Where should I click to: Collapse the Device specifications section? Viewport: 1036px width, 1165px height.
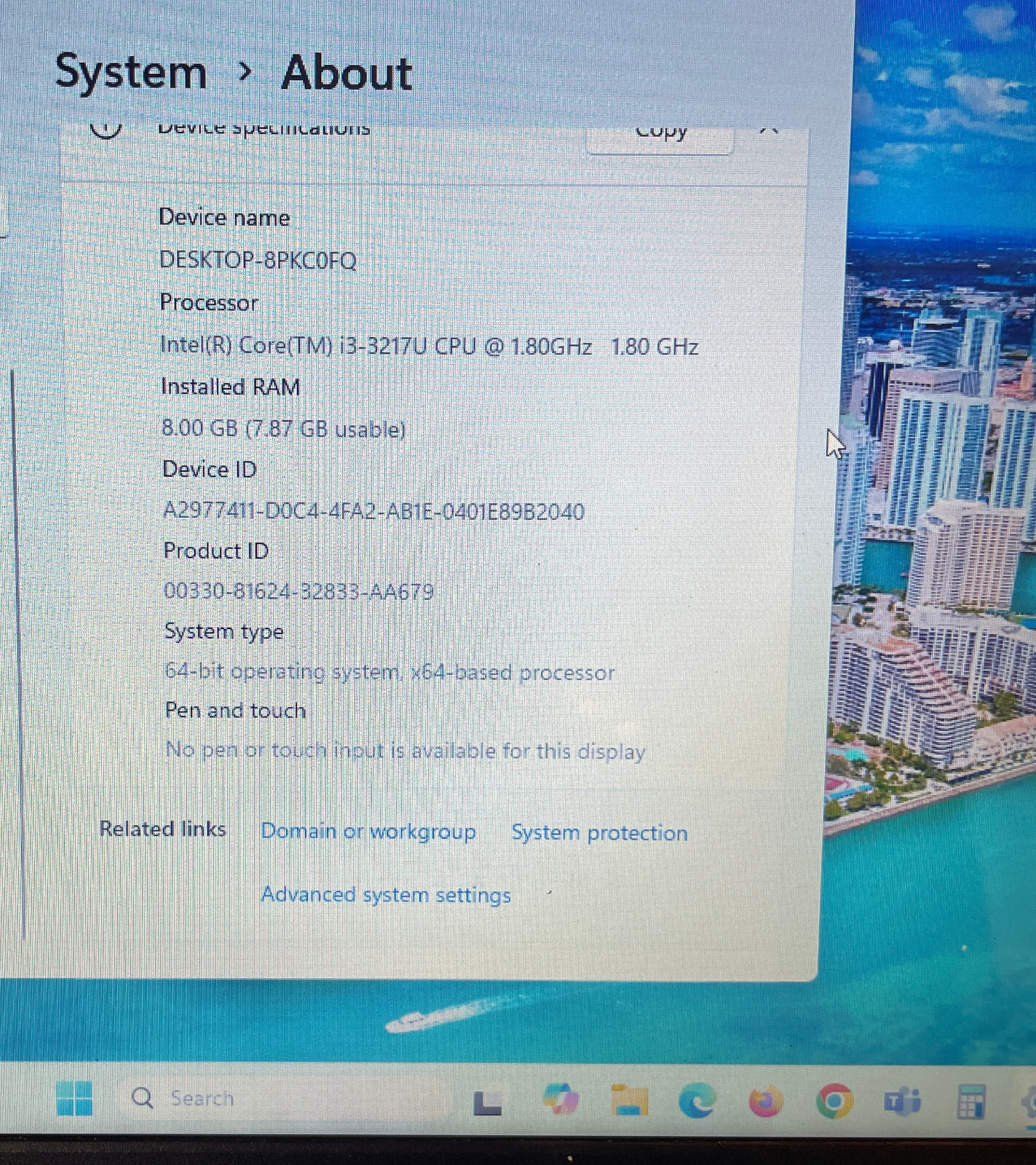pos(768,133)
